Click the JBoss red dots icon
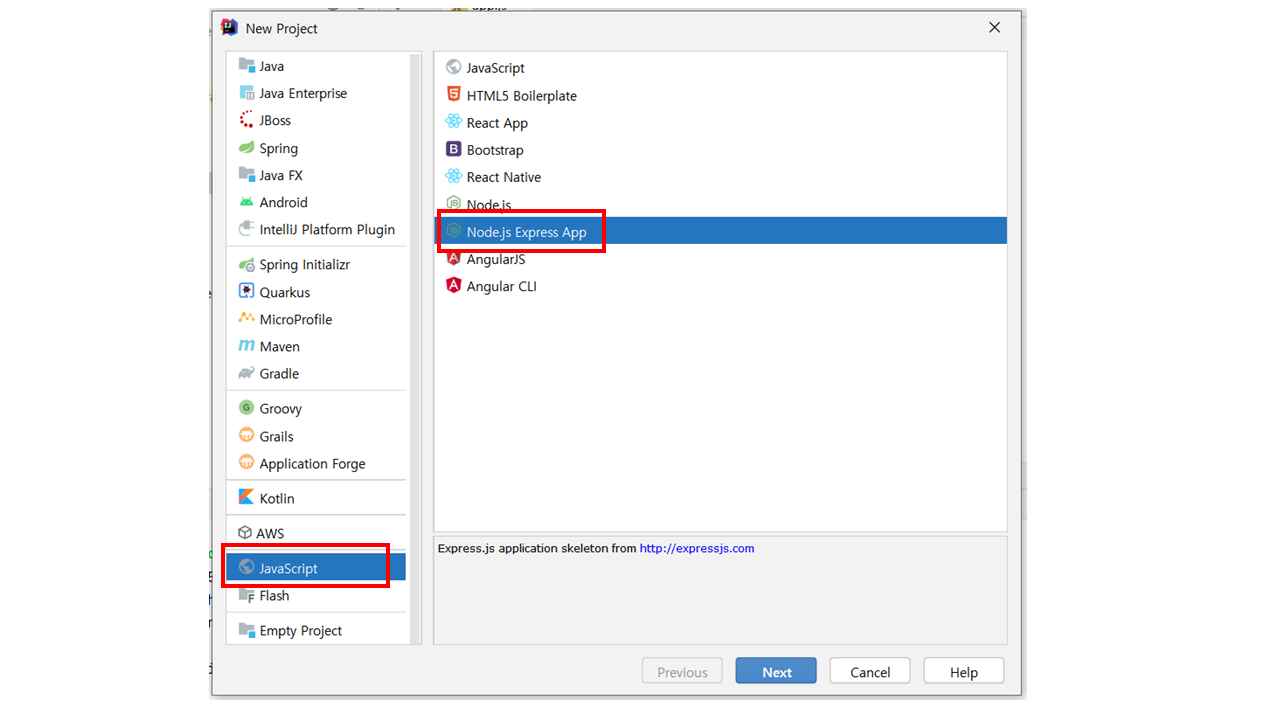Viewport: 1280px width, 720px height. pos(247,120)
